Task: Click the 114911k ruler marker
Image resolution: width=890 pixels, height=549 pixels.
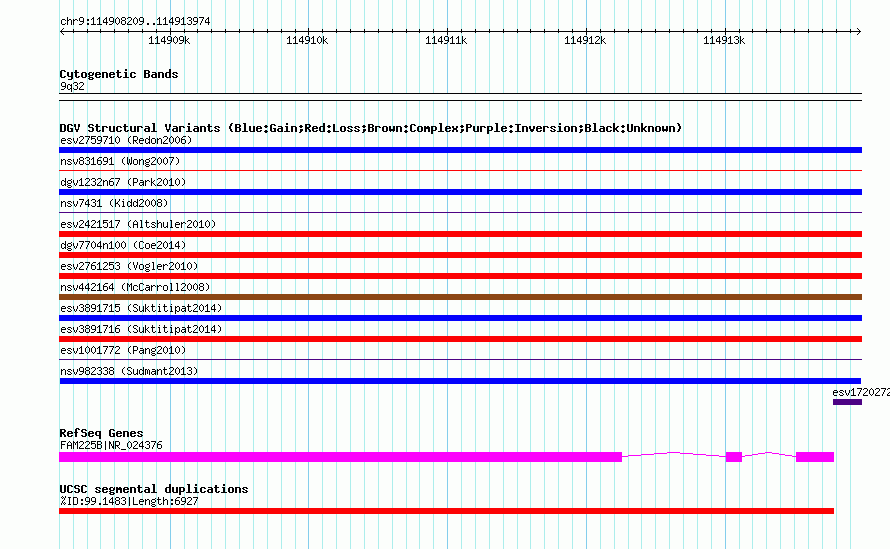Action: tap(446, 40)
